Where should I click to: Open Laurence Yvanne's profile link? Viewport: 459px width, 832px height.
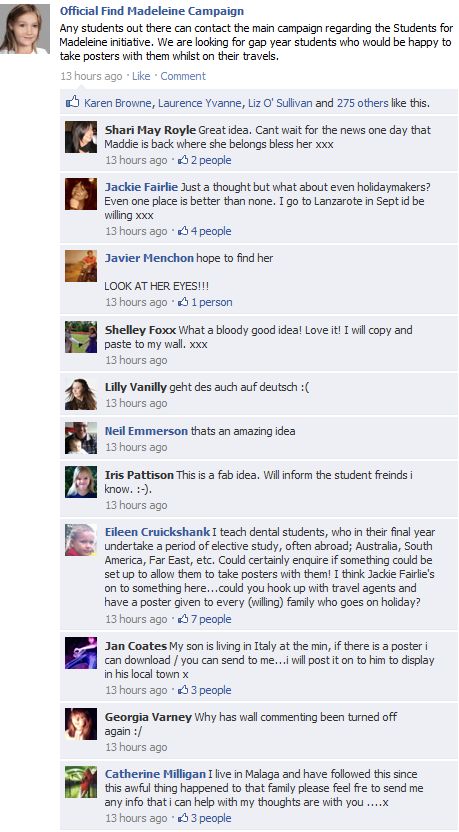coord(200,103)
